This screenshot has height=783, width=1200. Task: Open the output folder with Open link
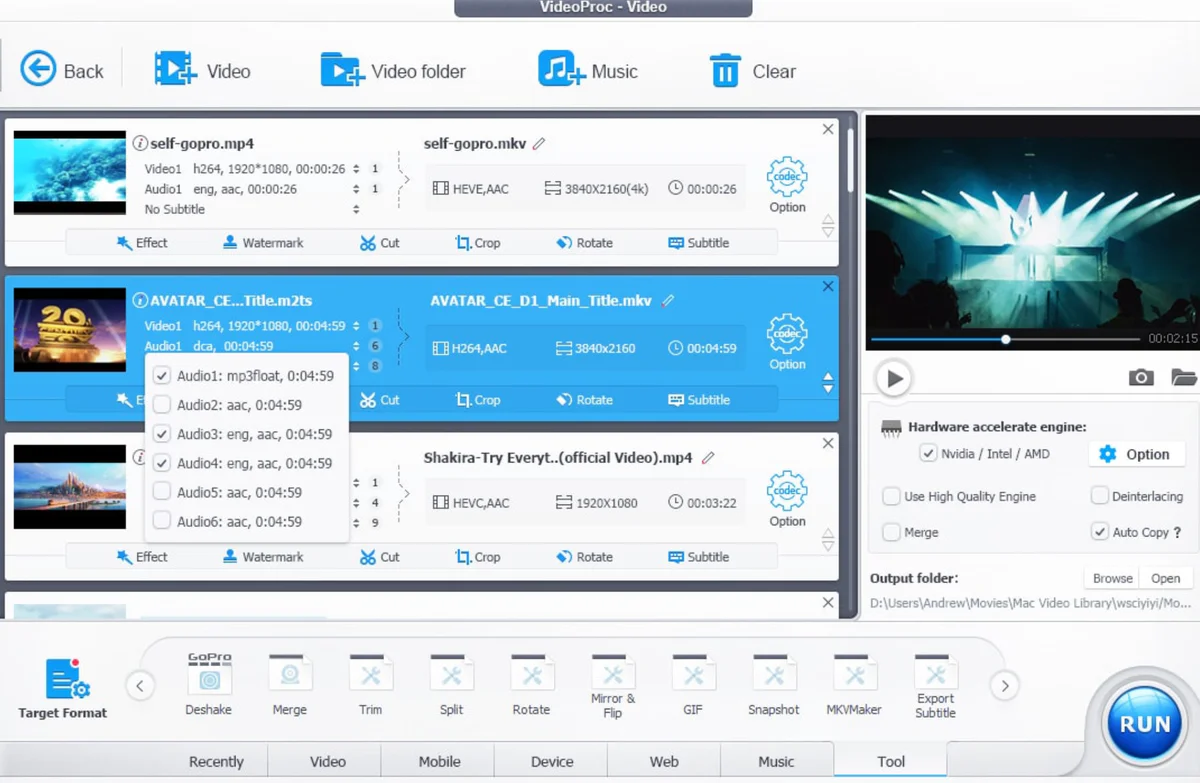tap(1165, 577)
